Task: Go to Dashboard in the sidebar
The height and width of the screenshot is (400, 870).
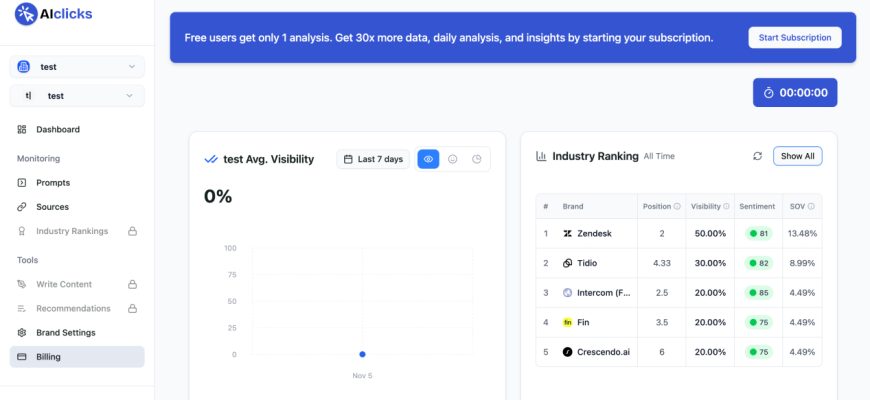Action: (x=58, y=129)
